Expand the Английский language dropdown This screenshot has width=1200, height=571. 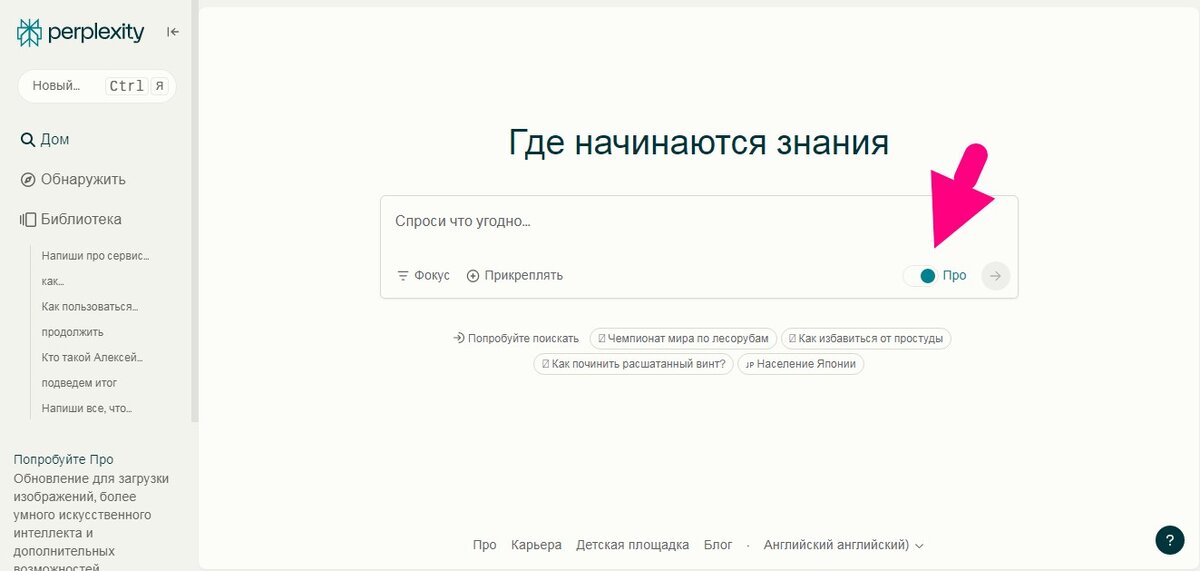point(843,545)
